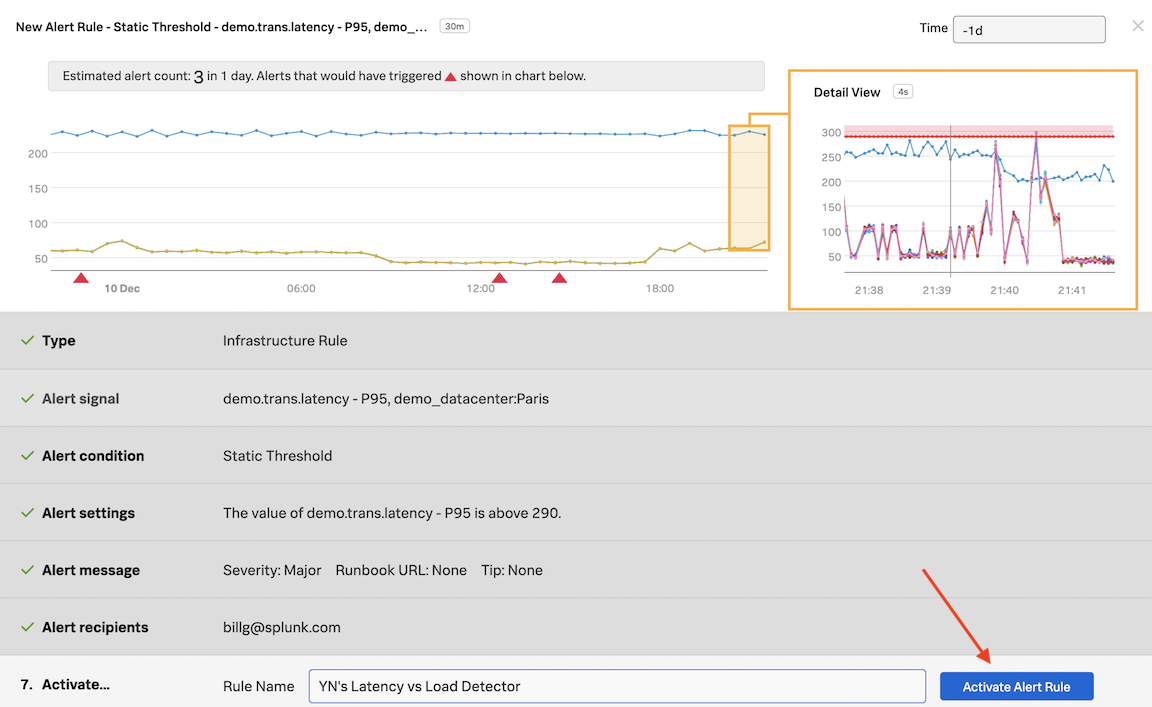Click the rightmost alert triangle before 18:00
The width and height of the screenshot is (1152, 707).
tap(559, 278)
